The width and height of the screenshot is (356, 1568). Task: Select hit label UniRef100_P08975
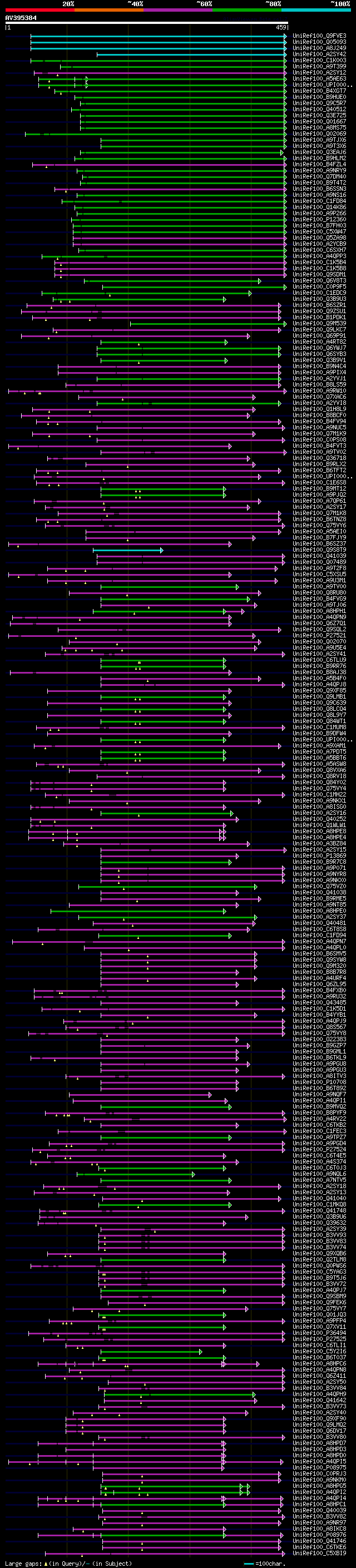[319, 1467]
